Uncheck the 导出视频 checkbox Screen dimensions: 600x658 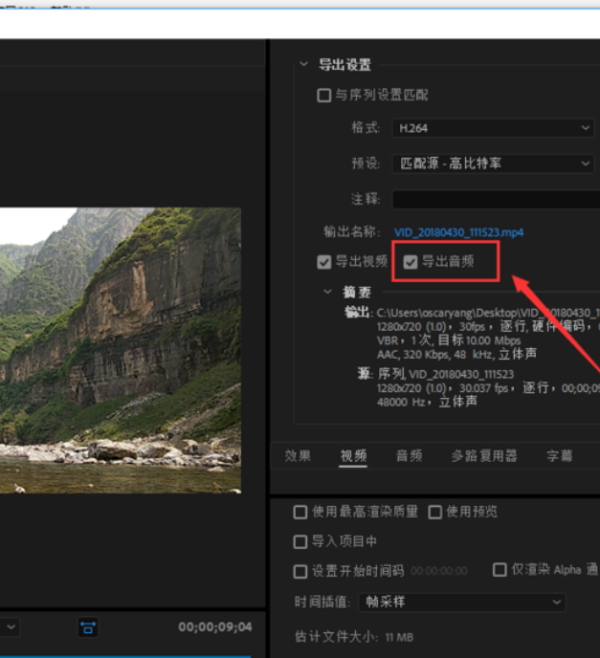tap(324, 262)
